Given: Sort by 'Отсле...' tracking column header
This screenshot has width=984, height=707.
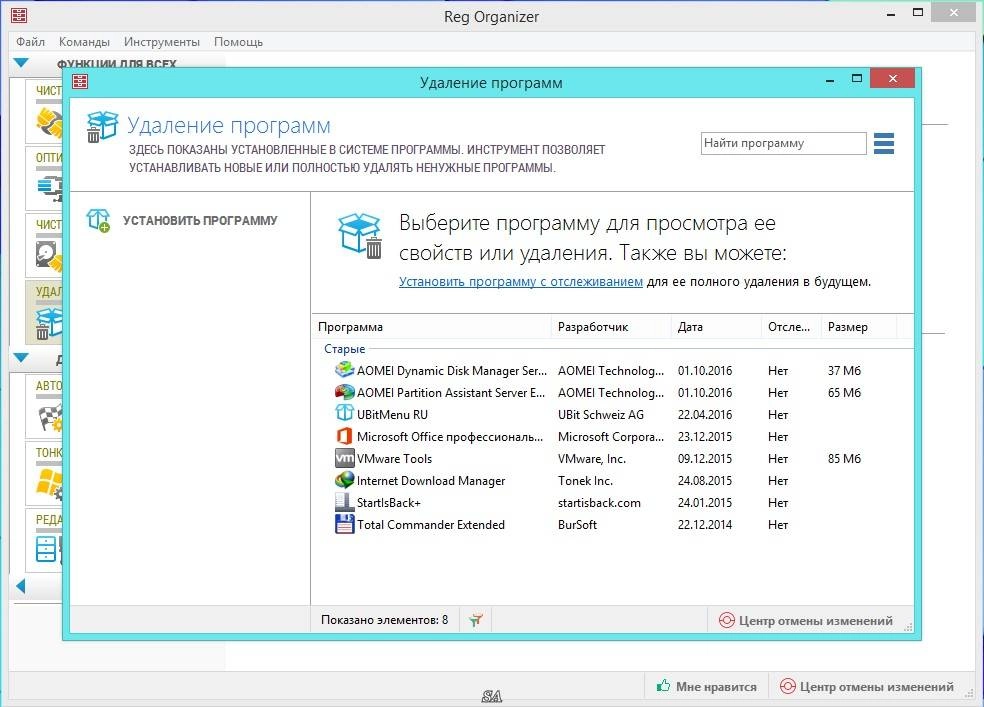Looking at the screenshot, I should point(791,327).
